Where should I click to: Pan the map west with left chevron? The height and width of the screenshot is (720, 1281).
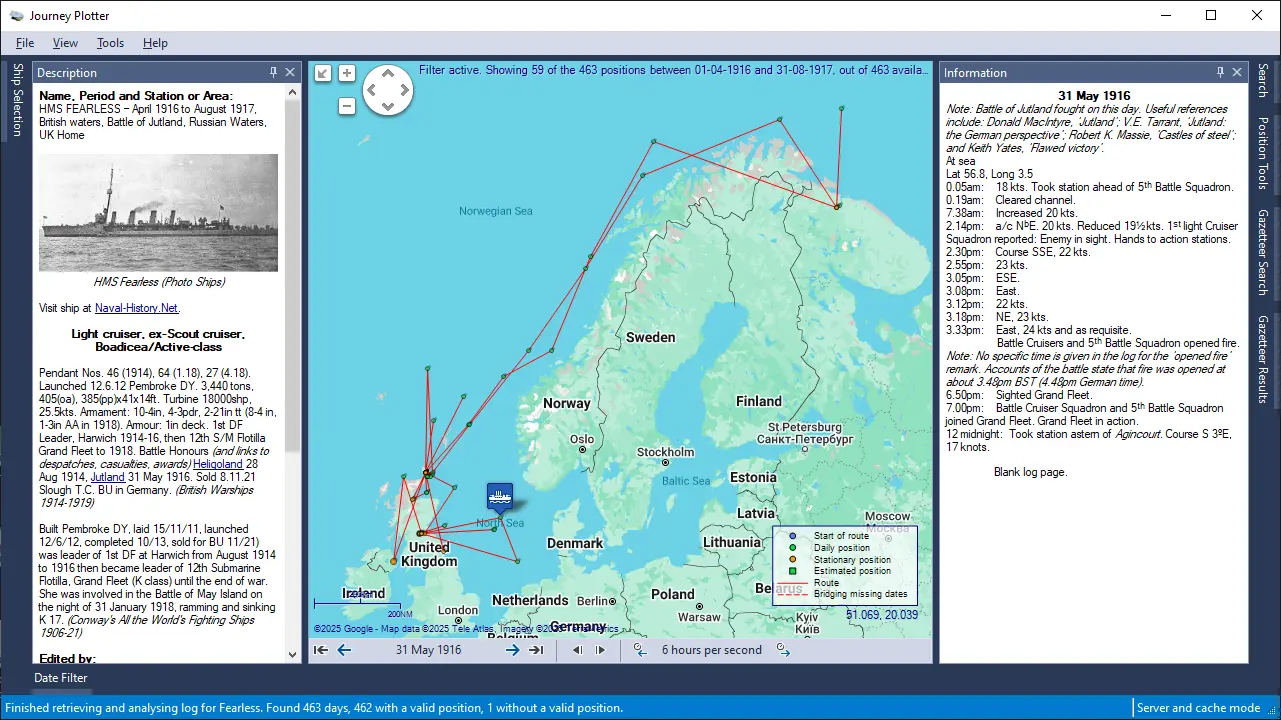(x=371, y=91)
